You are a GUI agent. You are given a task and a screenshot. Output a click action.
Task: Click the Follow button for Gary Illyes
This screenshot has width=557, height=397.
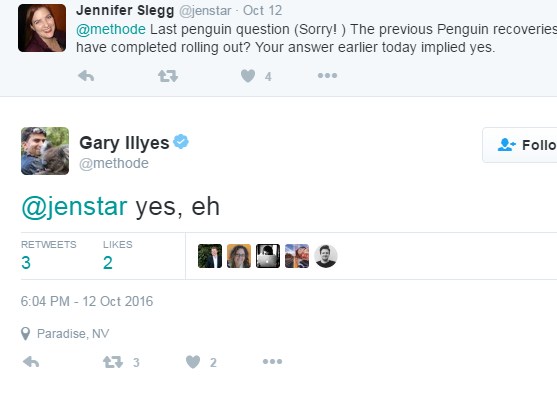(x=520, y=145)
